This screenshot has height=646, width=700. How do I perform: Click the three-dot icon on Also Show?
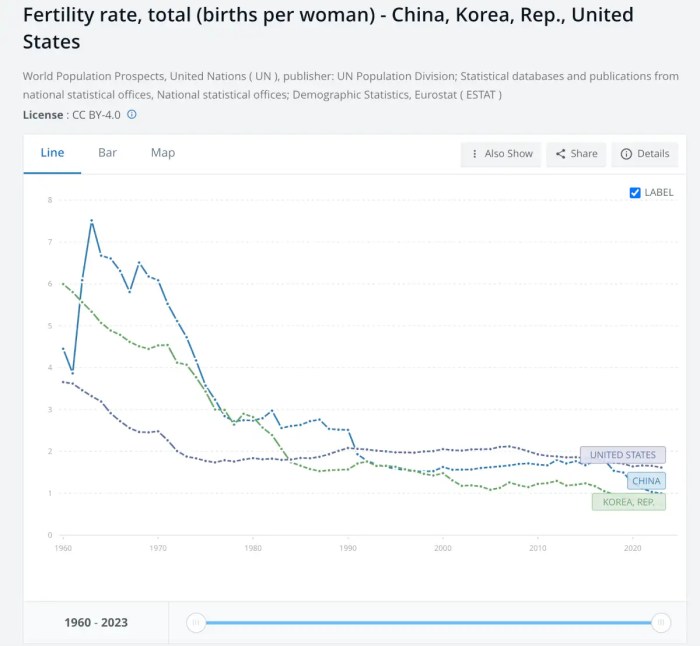pyautogui.click(x=474, y=154)
